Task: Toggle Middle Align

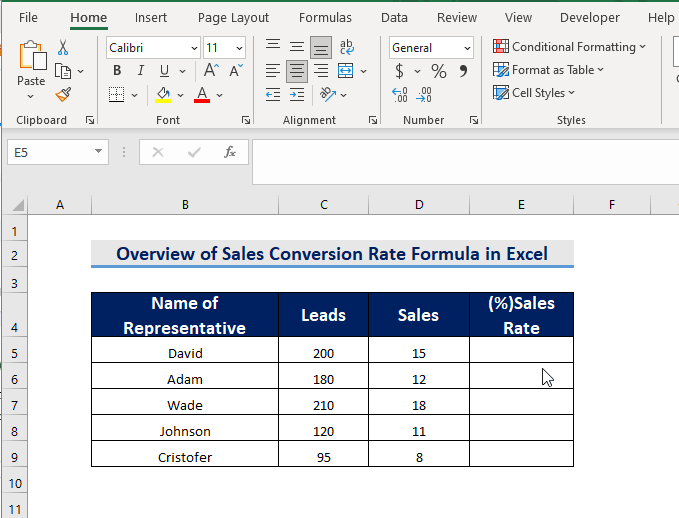Action: 297,47
